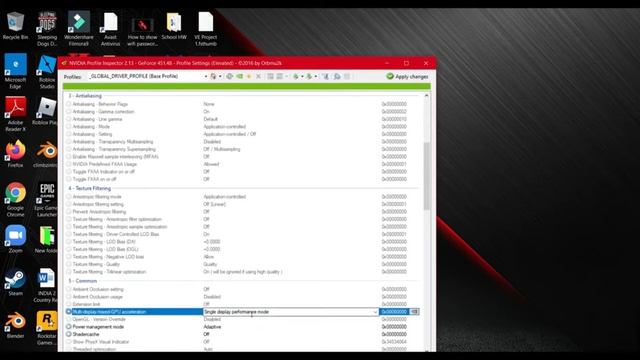The image size is (640, 360).
Task: Click the refresh settings icon in toolbar
Action: (229, 76)
